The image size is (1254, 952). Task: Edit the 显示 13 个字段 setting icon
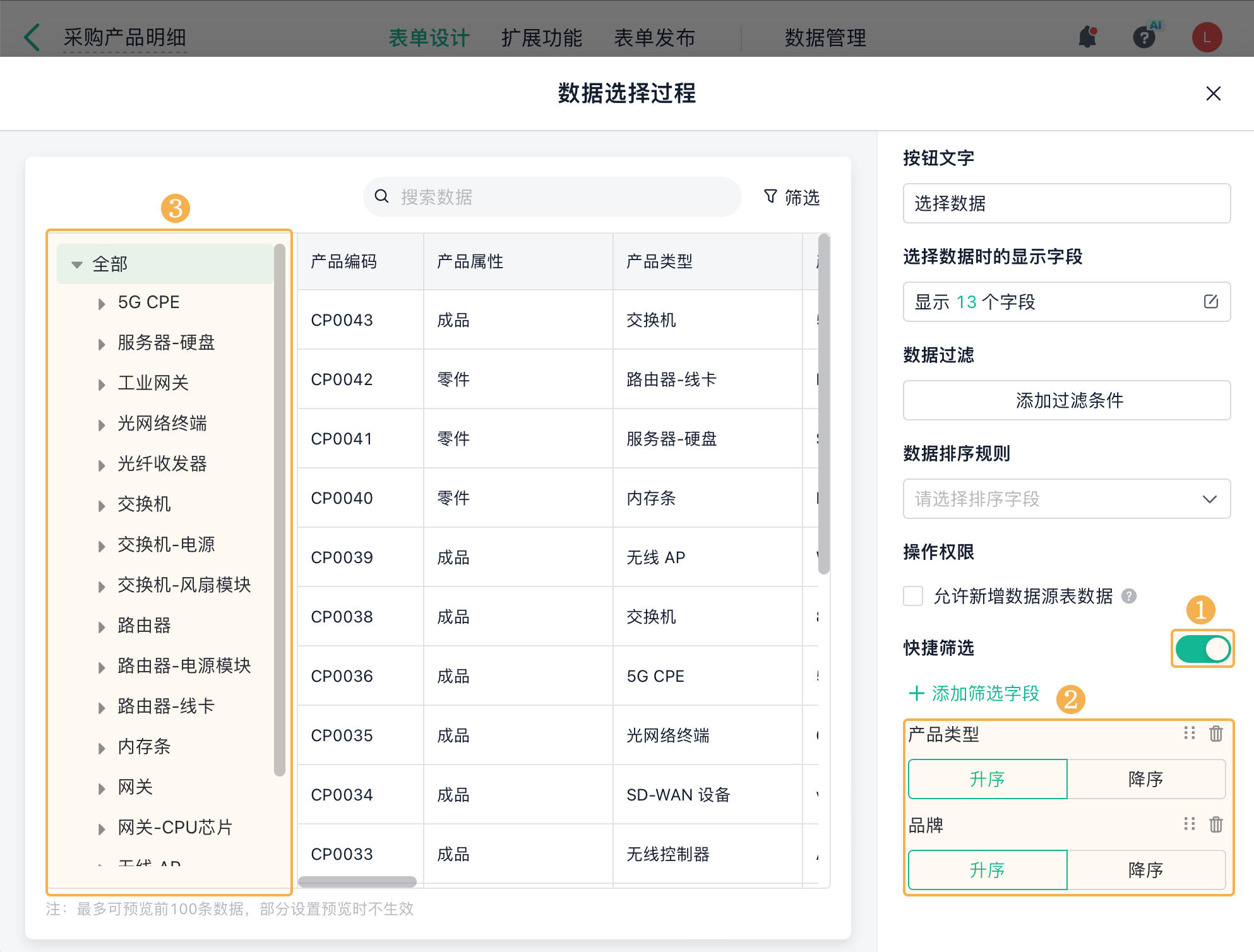pyautogui.click(x=1210, y=302)
